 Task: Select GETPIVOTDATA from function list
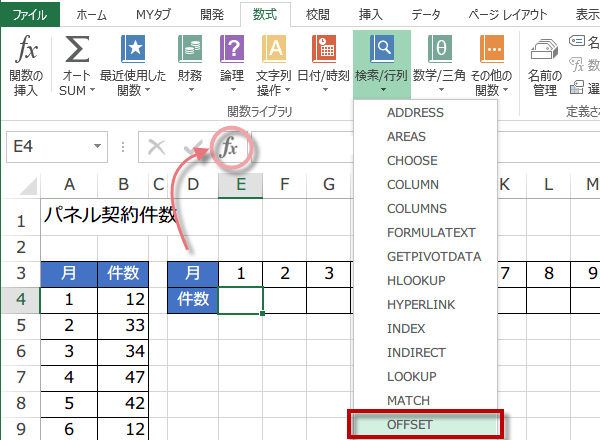(x=425, y=256)
